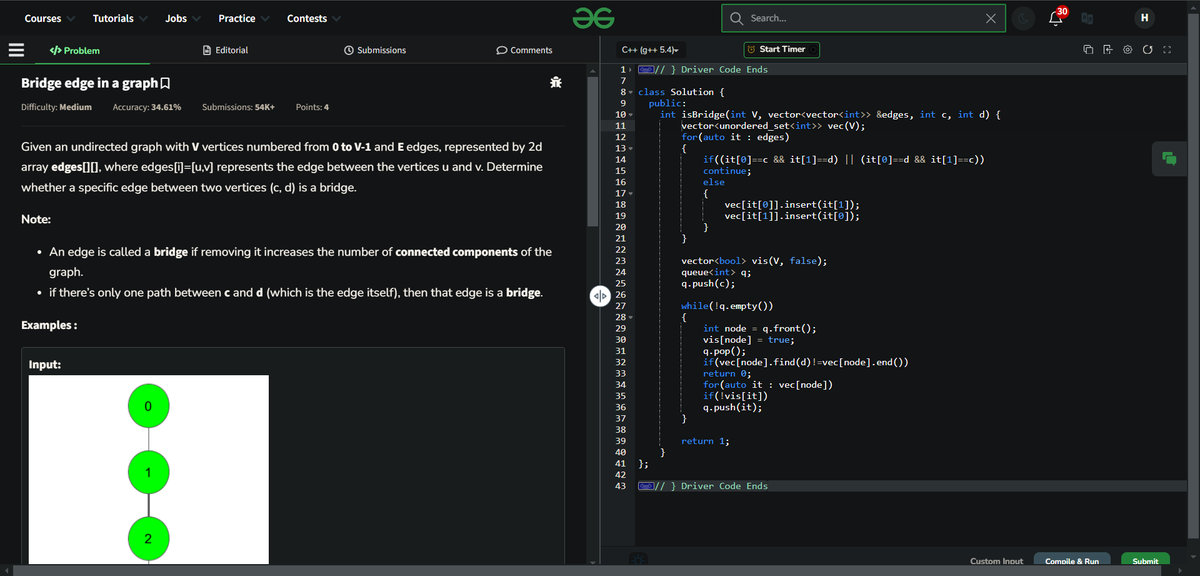Reset code with the refresh icon
The width and height of the screenshot is (1200, 576).
(x=1147, y=50)
